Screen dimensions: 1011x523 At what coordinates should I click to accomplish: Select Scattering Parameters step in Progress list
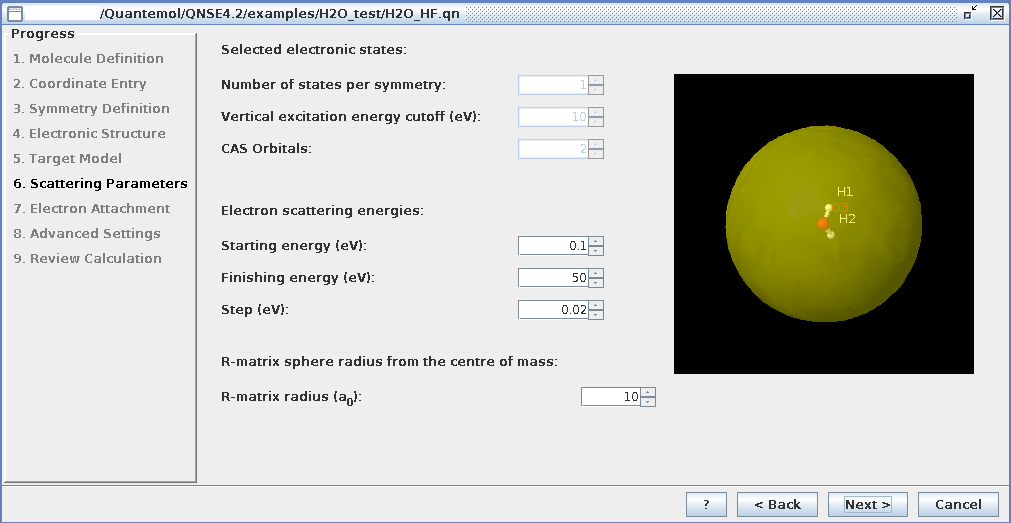pyautogui.click(x=100, y=184)
